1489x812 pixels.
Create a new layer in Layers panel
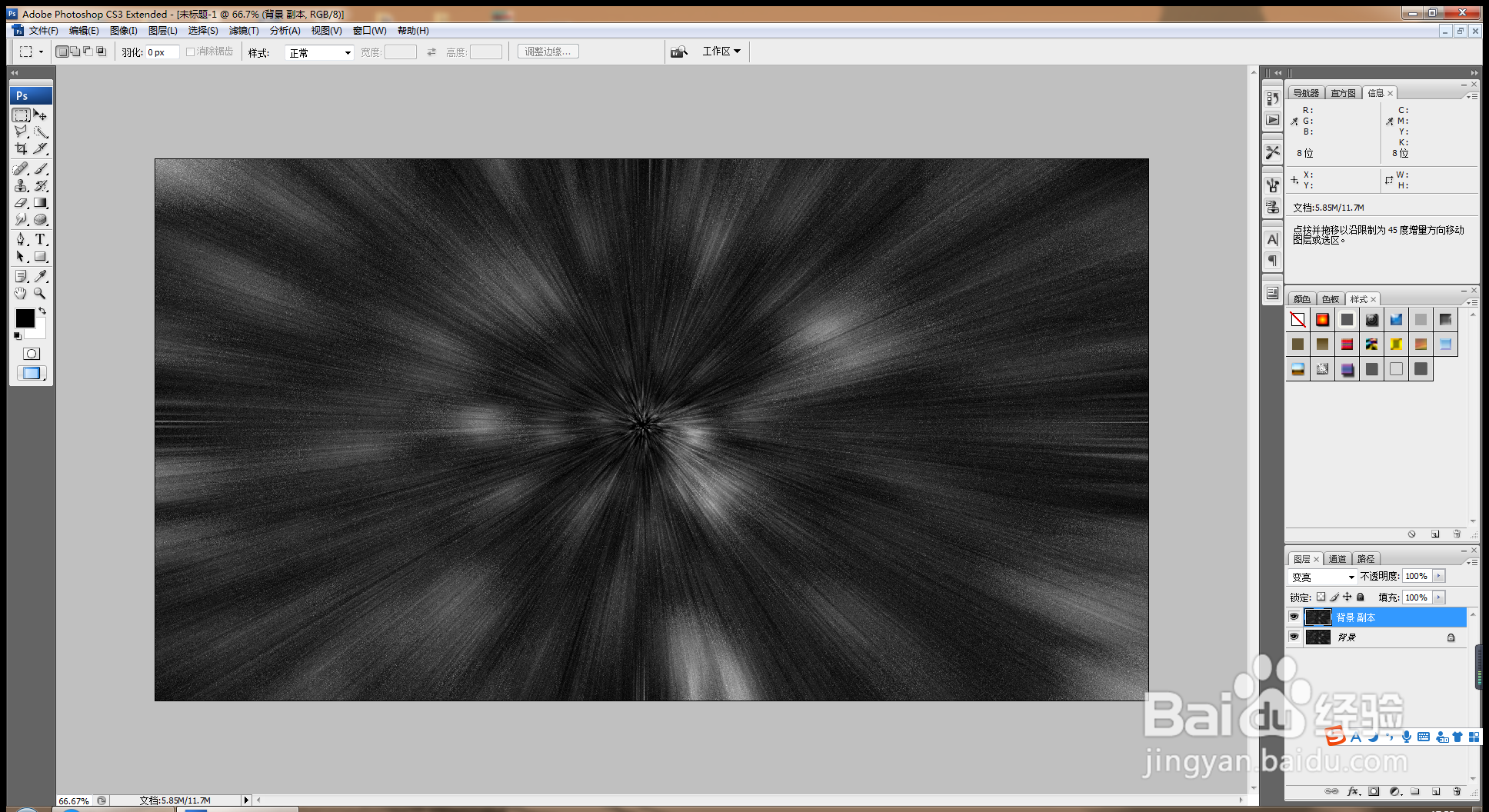point(1436,791)
